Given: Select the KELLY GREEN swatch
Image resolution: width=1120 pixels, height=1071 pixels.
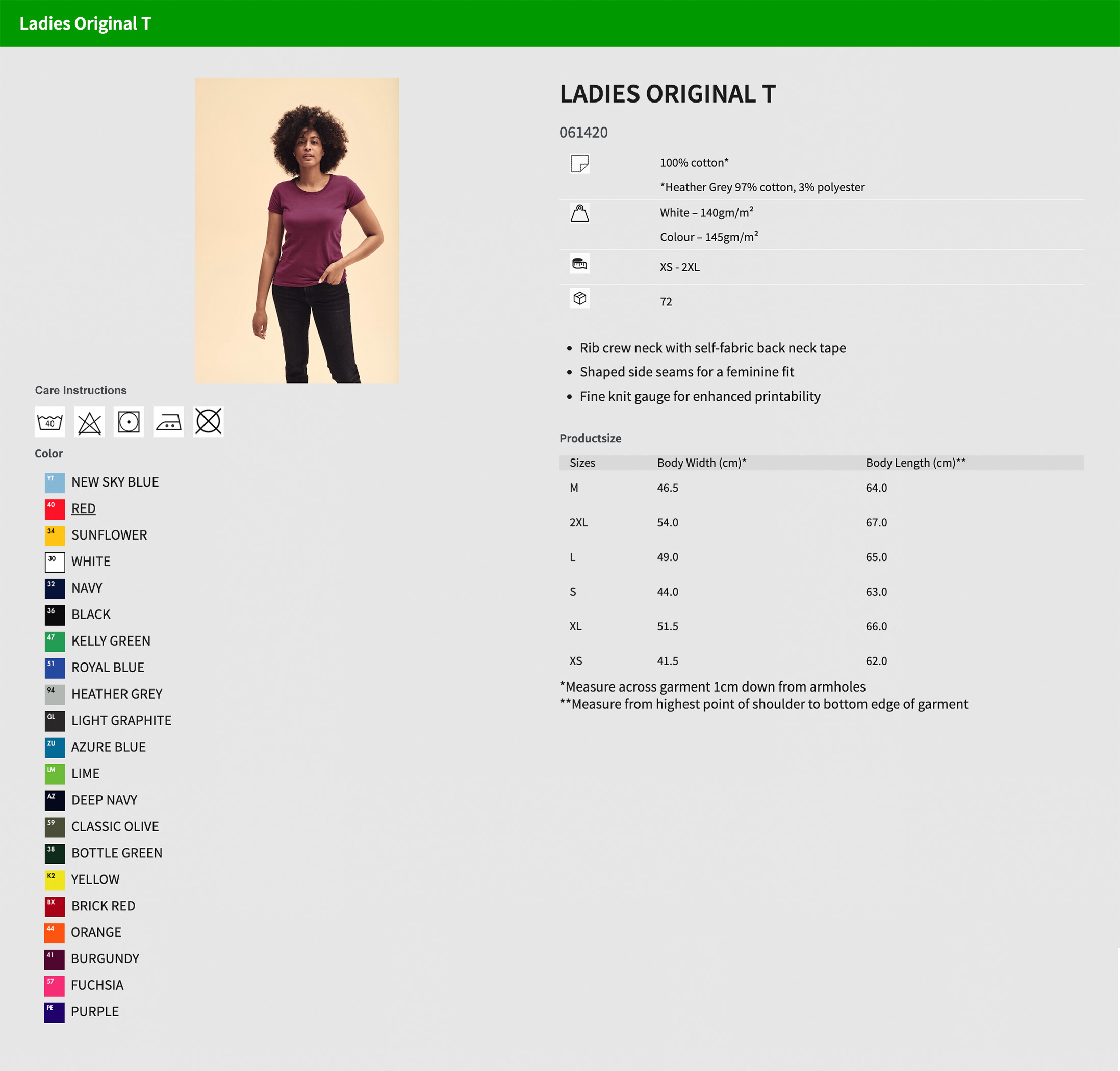Looking at the screenshot, I should 55,642.
